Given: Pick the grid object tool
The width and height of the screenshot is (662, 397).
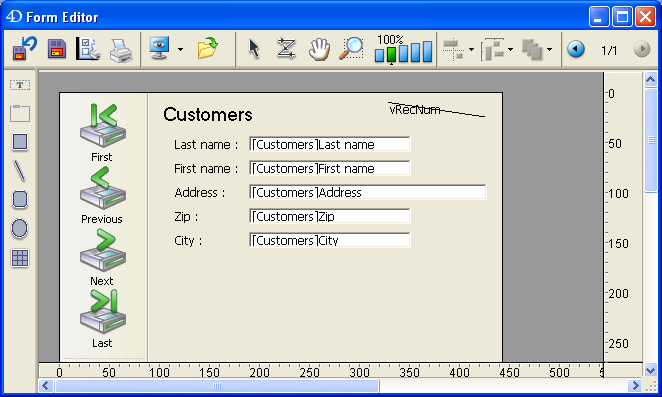Looking at the screenshot, I should point(20,258).
